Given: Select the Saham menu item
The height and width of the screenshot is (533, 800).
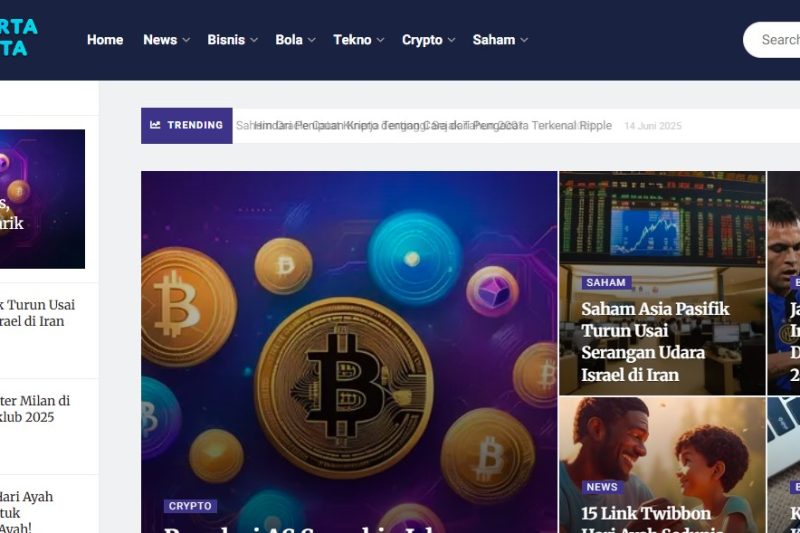Looking at the screenshot, I should 494,40.
